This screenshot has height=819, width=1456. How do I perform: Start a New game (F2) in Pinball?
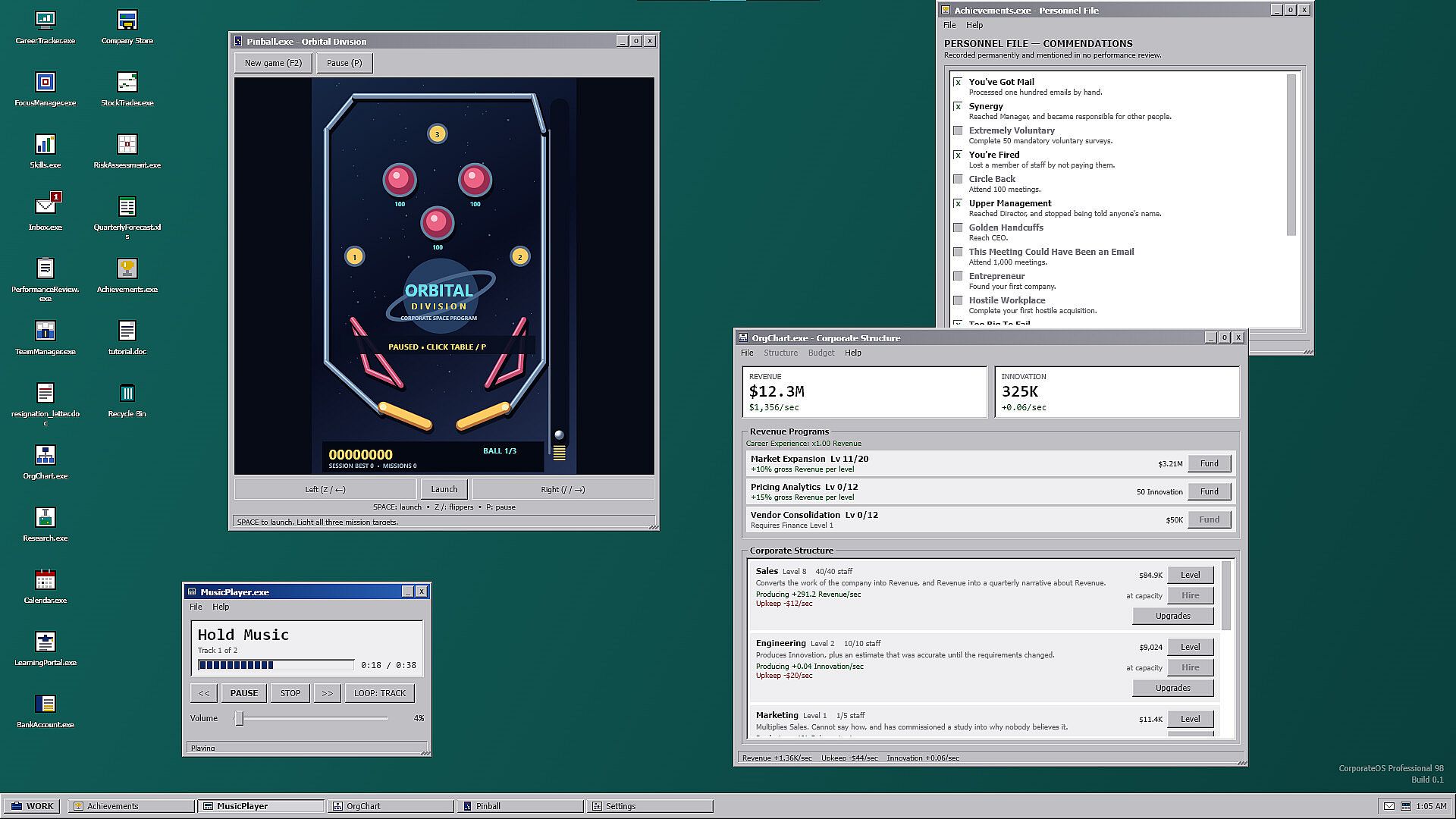[273, 63]
